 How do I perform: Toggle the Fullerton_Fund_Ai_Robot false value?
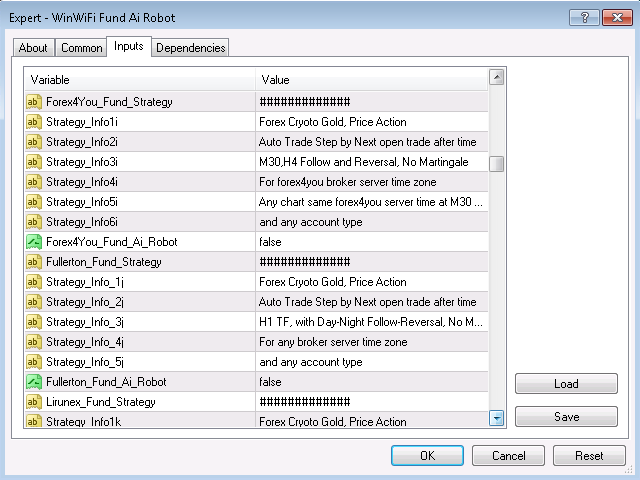pos(372,382)
